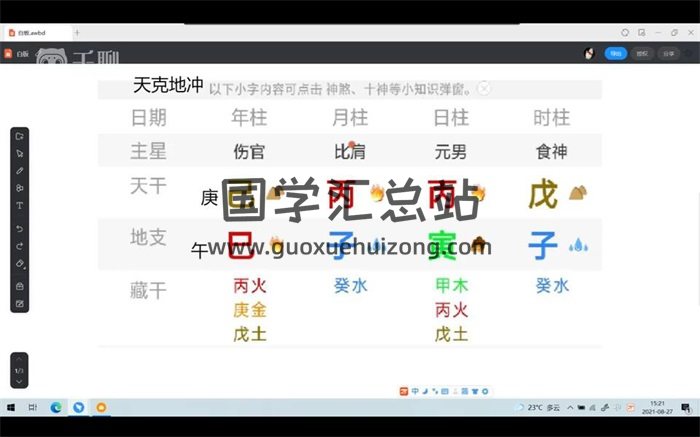Click the redo arrow in left toolbar
The width and height of the screenshot is (700, 437).
pos(19,246)
